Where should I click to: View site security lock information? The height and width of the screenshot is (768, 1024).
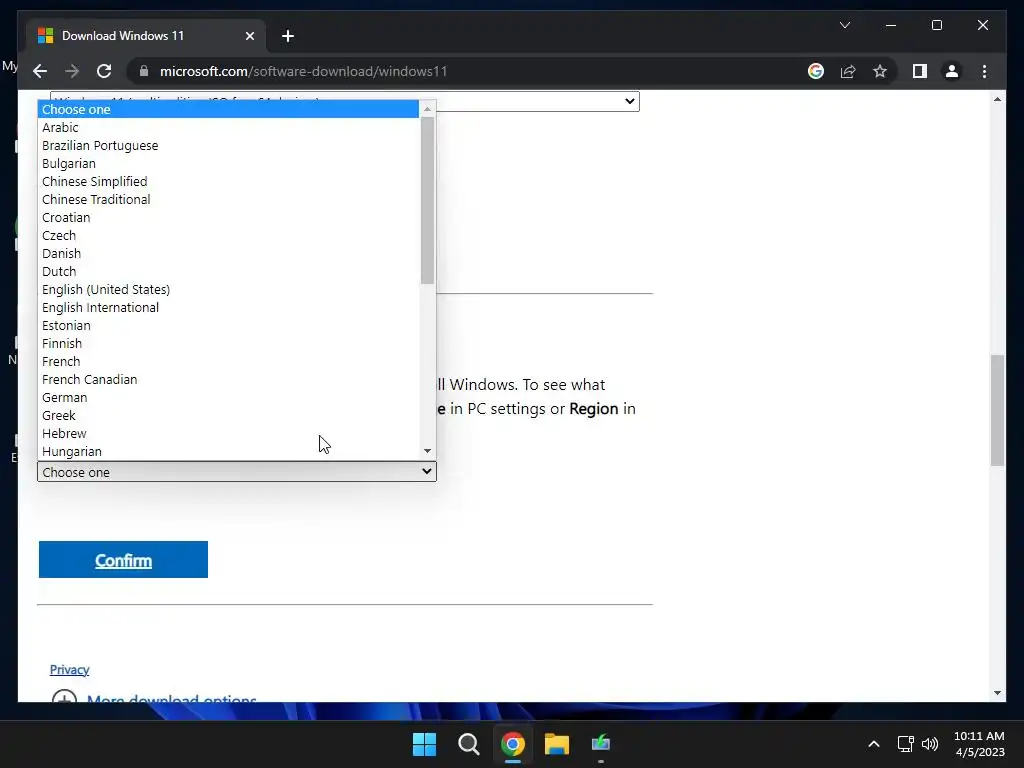[144, 71]
